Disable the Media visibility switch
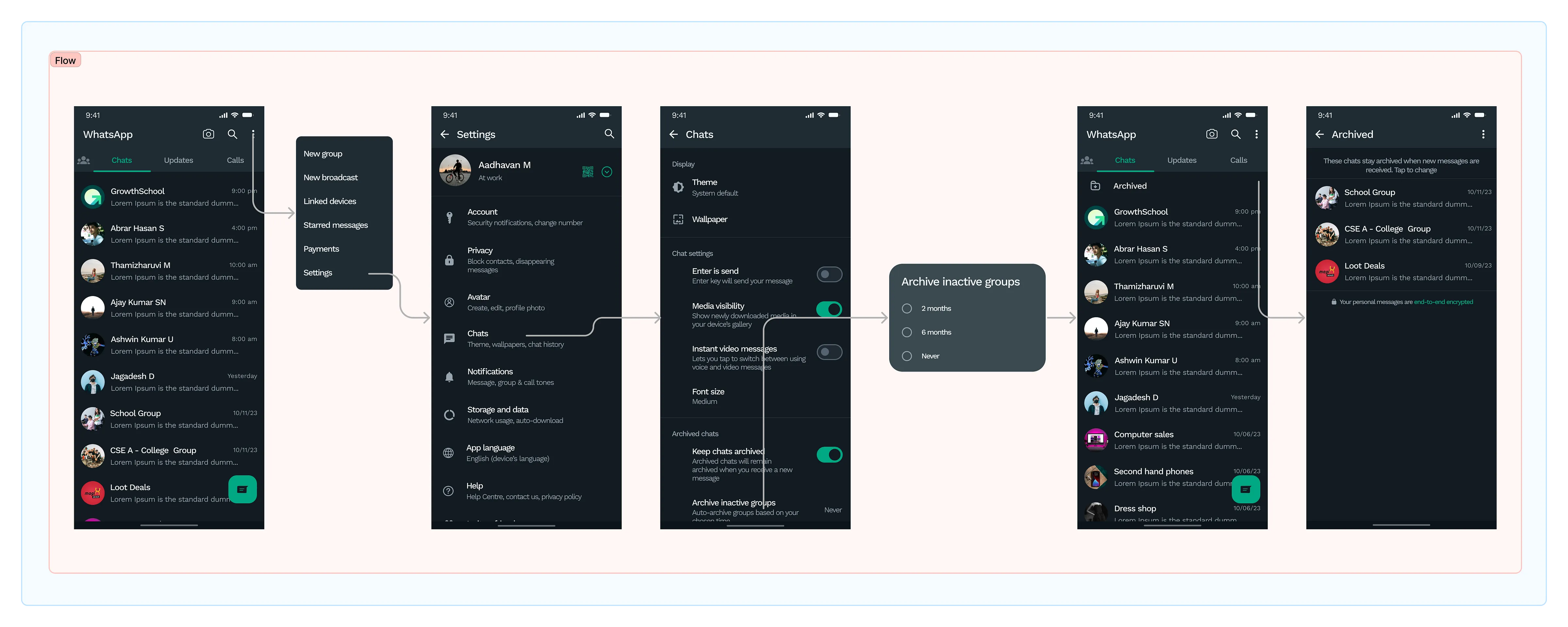 point(829,309)
